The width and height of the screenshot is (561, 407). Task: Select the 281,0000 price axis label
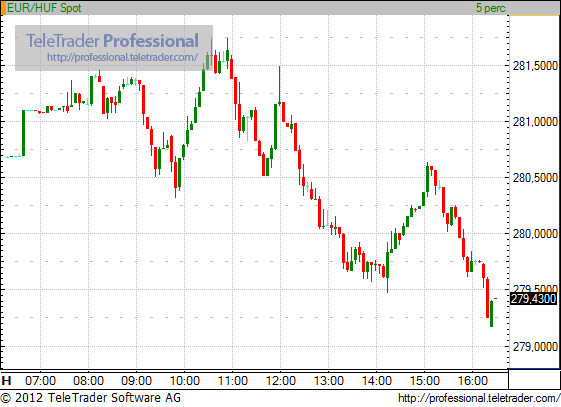click(535, 122)
